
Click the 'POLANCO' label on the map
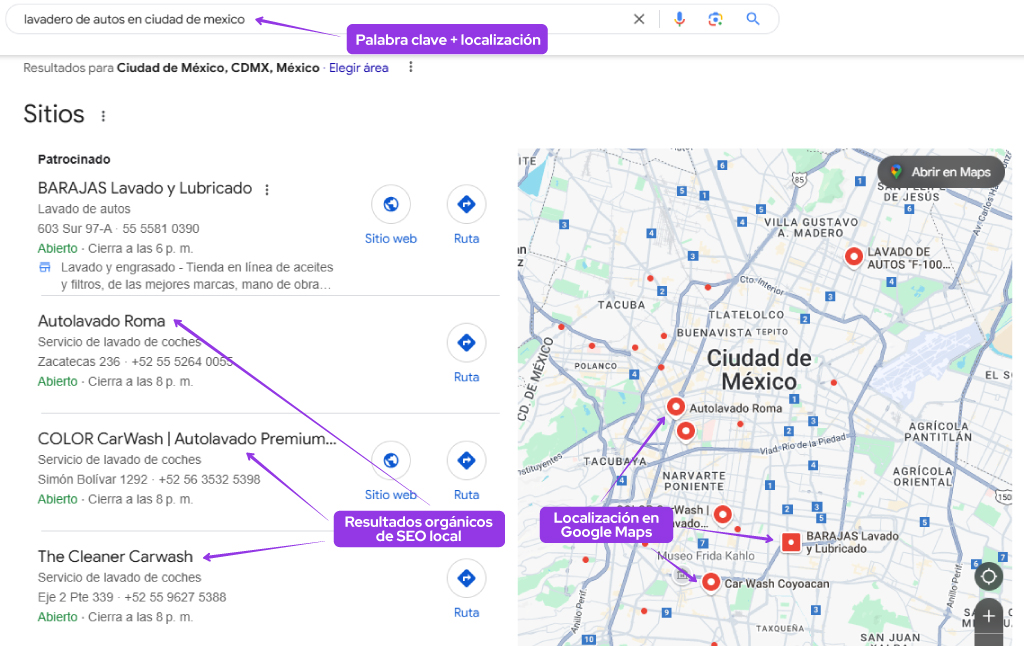(x=596, y=366)
